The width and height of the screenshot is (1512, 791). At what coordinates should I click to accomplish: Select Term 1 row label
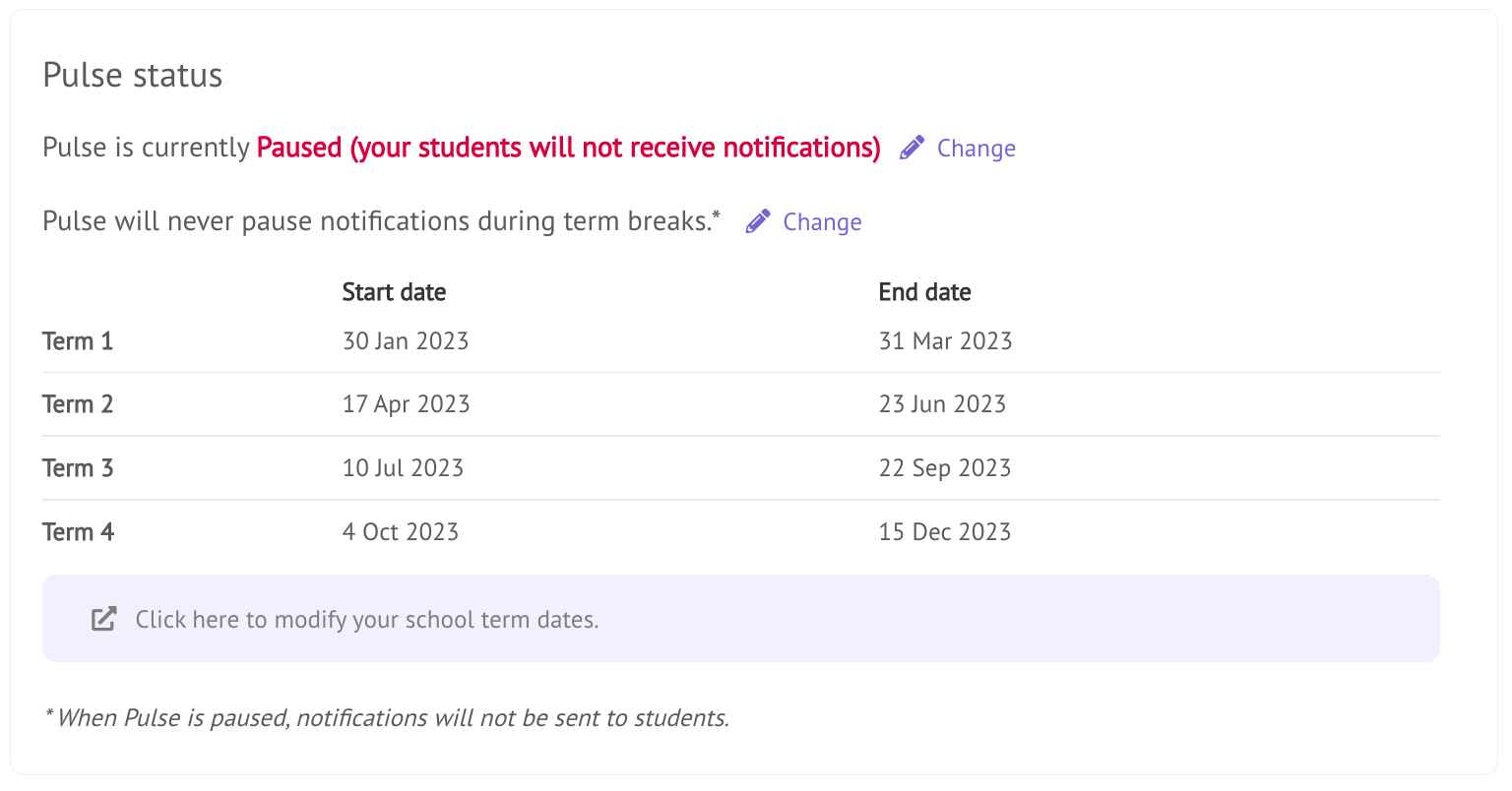78,341
